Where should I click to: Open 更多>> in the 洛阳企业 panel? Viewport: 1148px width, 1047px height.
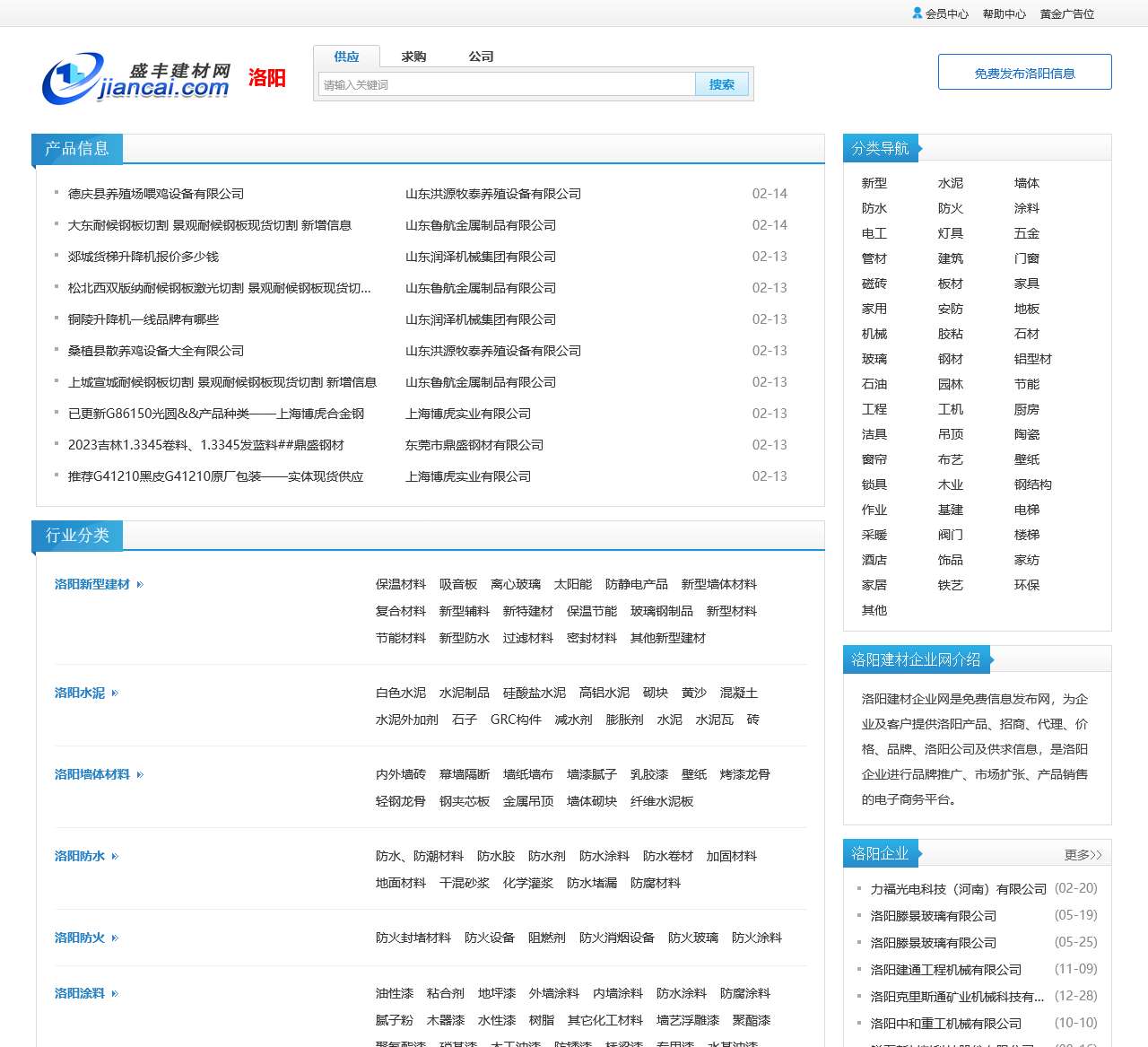tap(1083, 854)
